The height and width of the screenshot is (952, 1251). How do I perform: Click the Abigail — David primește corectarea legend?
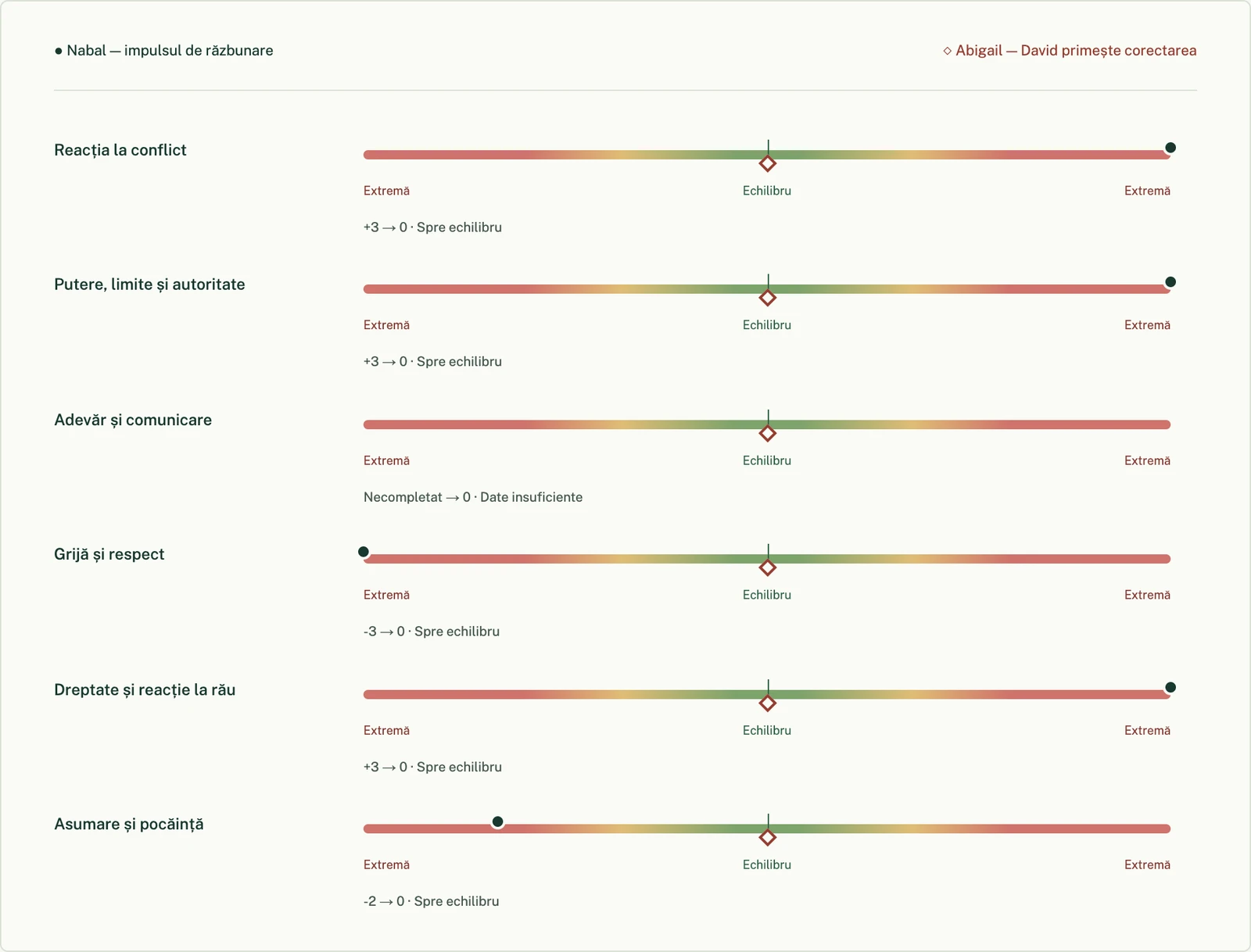pyautogui.click(x=1070, y=51)
